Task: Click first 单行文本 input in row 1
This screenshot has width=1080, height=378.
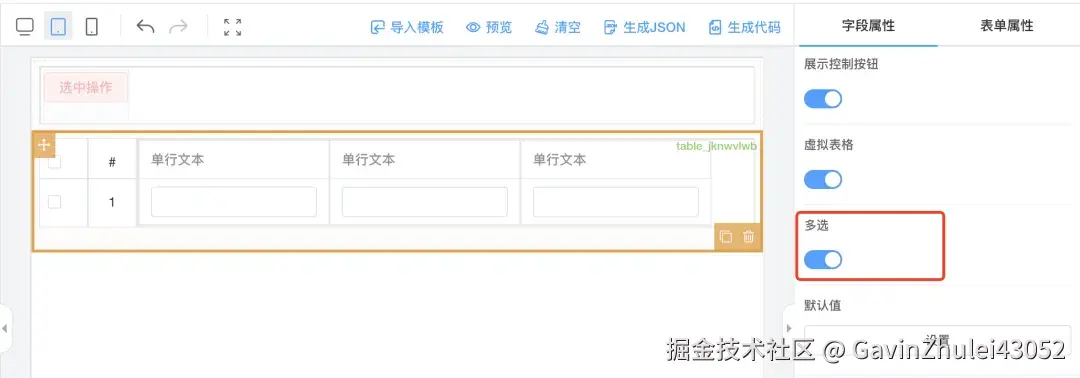Action: [234, 202]
